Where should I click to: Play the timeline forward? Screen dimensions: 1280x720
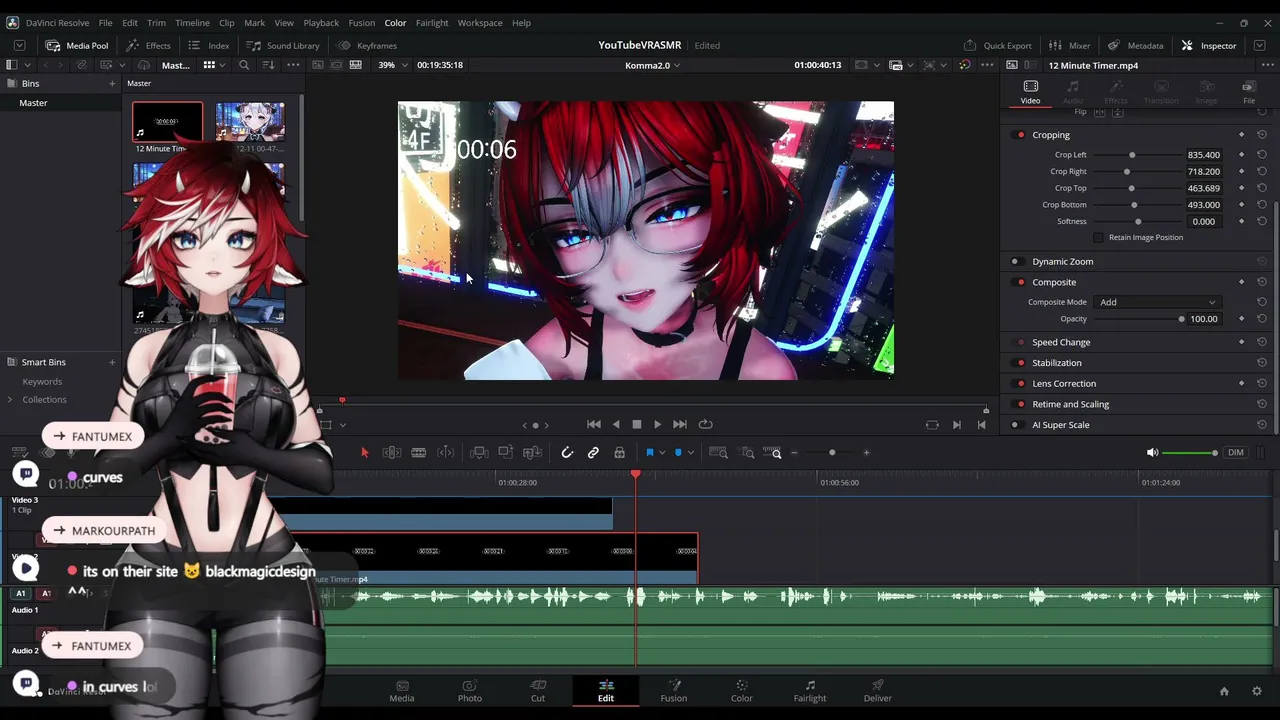pos(657,424)
